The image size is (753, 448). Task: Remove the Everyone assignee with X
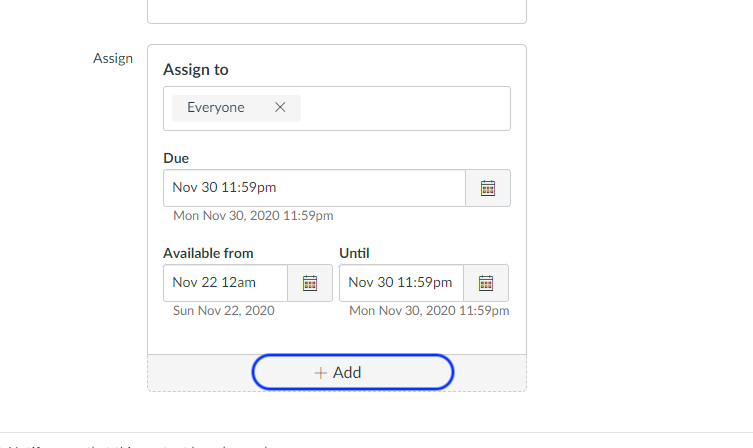click(x=280, y=107)
